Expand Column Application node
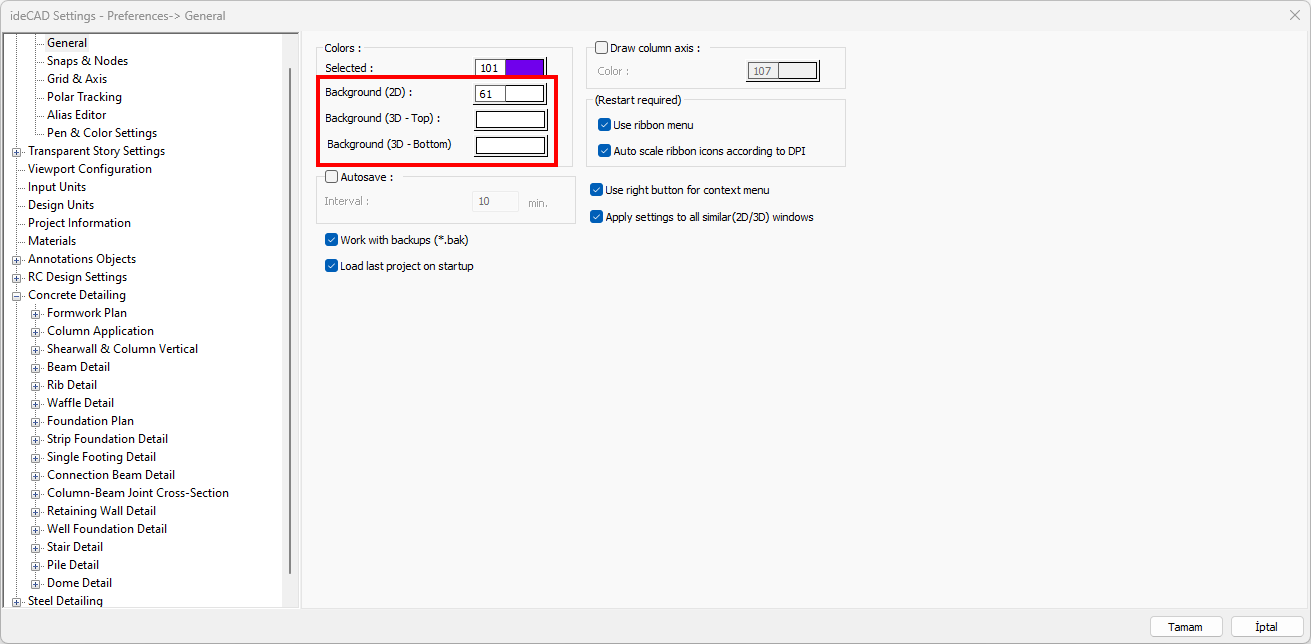The image size is (1311, 644). click(x=35, y=332)
